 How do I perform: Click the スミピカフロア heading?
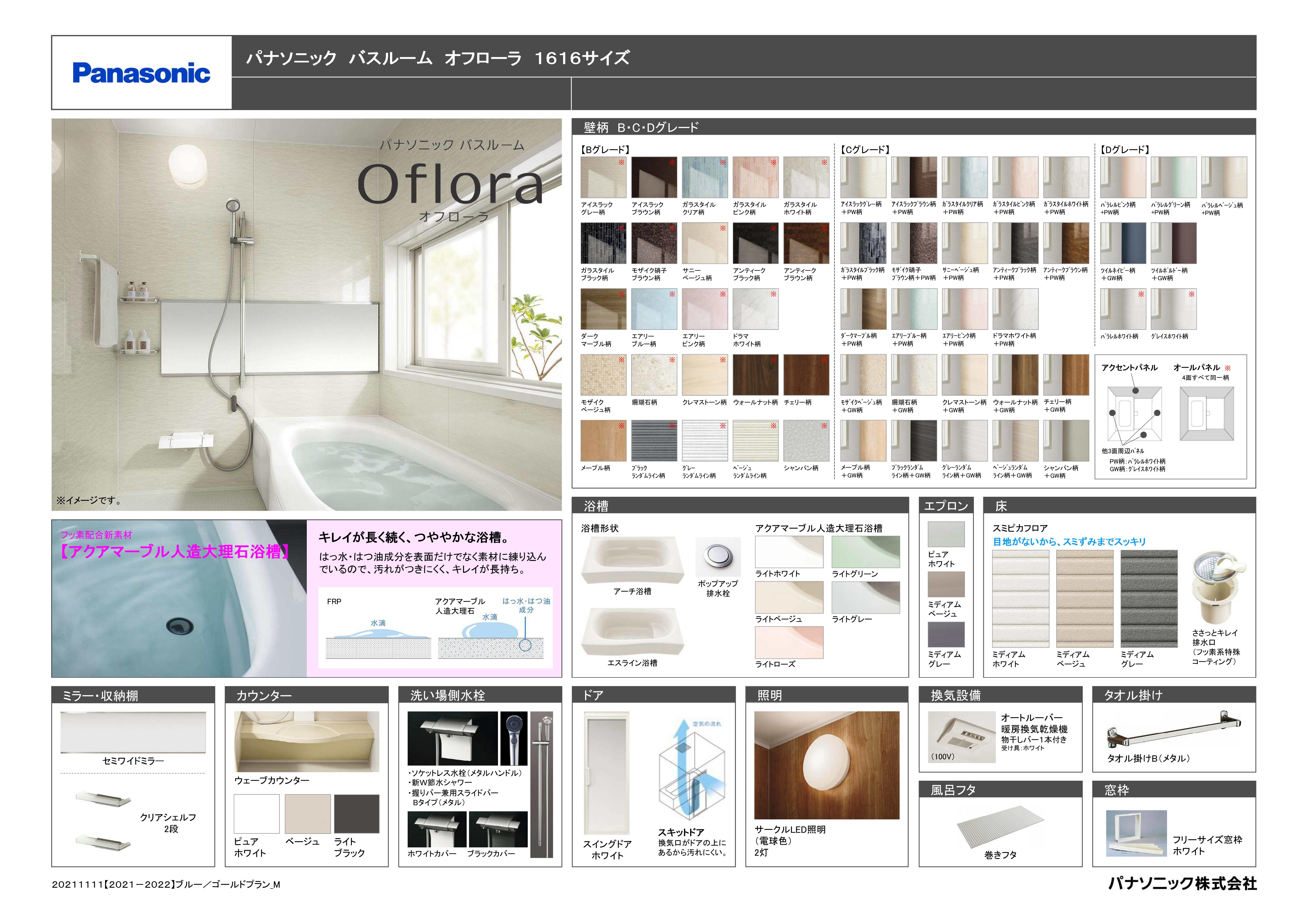[x=1020, y=528]
